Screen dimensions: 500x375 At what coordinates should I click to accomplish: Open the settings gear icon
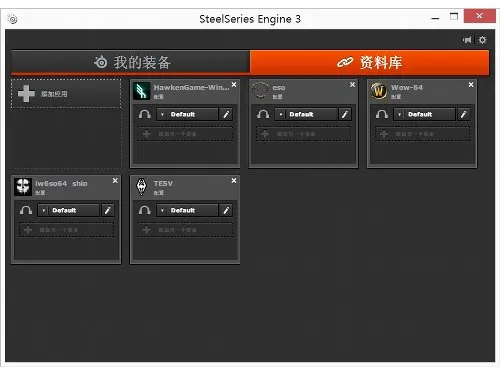(x=482, y=40)
